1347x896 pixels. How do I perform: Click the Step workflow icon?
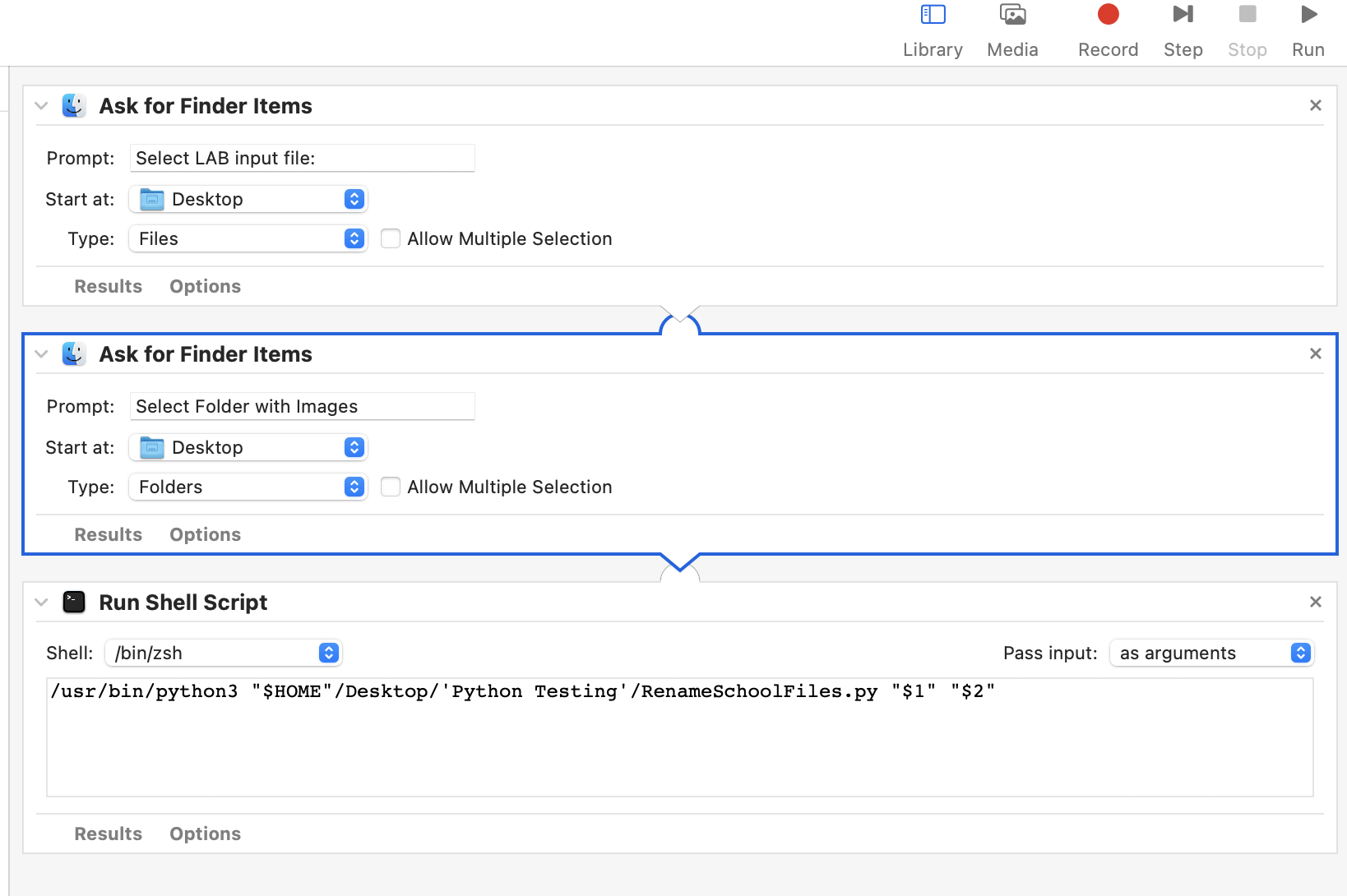[1183, 15]
